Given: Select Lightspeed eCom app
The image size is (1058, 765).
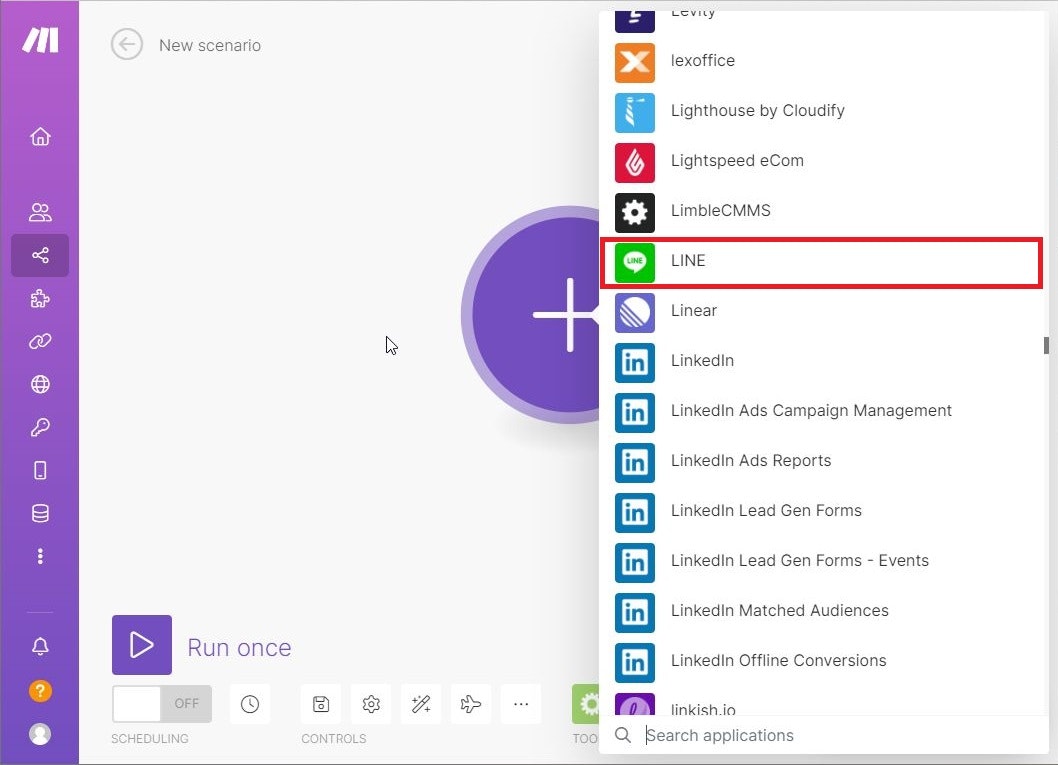Looking at the screenshot, I should tap(822, 161).
